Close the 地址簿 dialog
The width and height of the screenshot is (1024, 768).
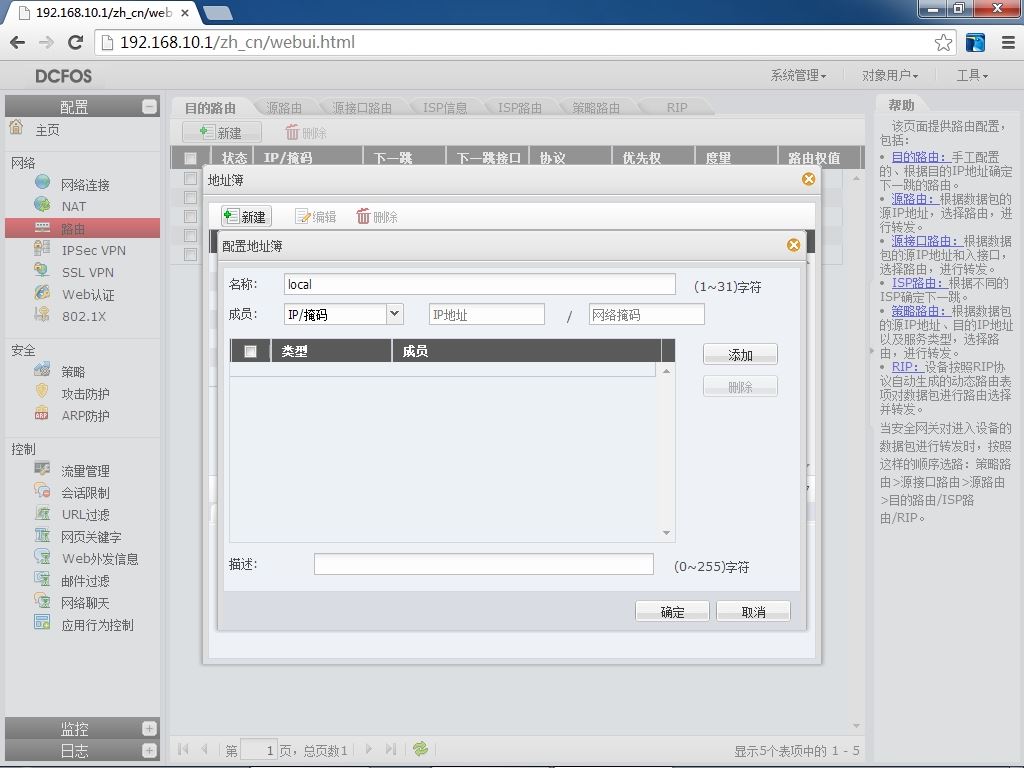[808, 179]
